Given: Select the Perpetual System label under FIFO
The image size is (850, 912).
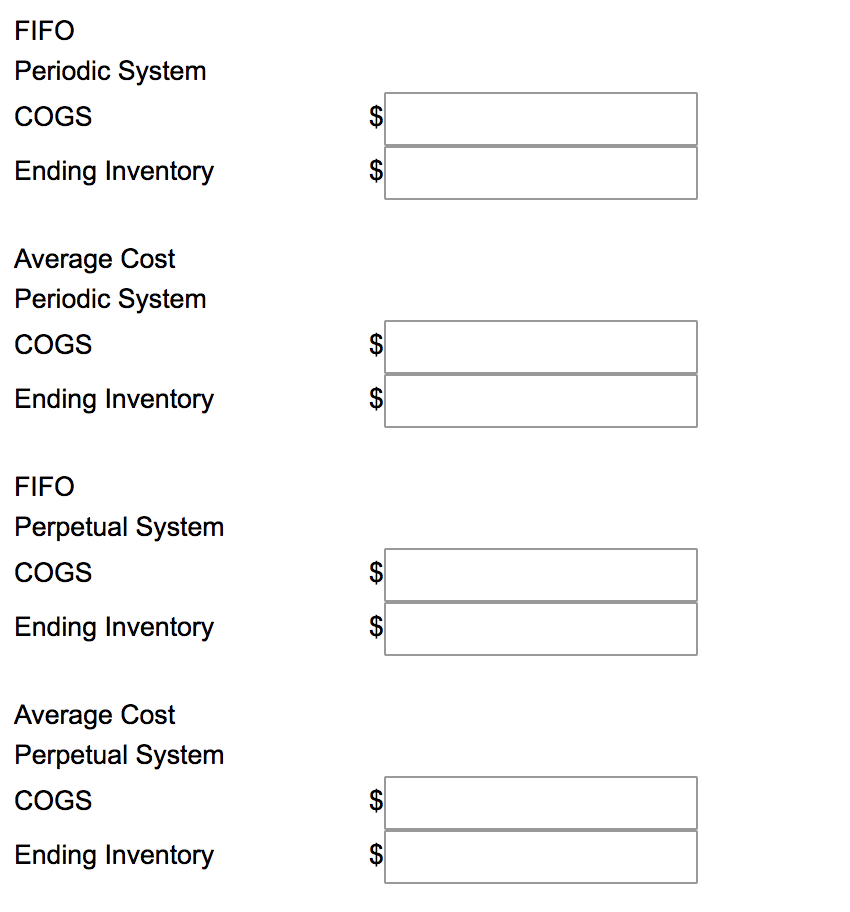Looking at the screenshot, I should [x=119, y=527].
